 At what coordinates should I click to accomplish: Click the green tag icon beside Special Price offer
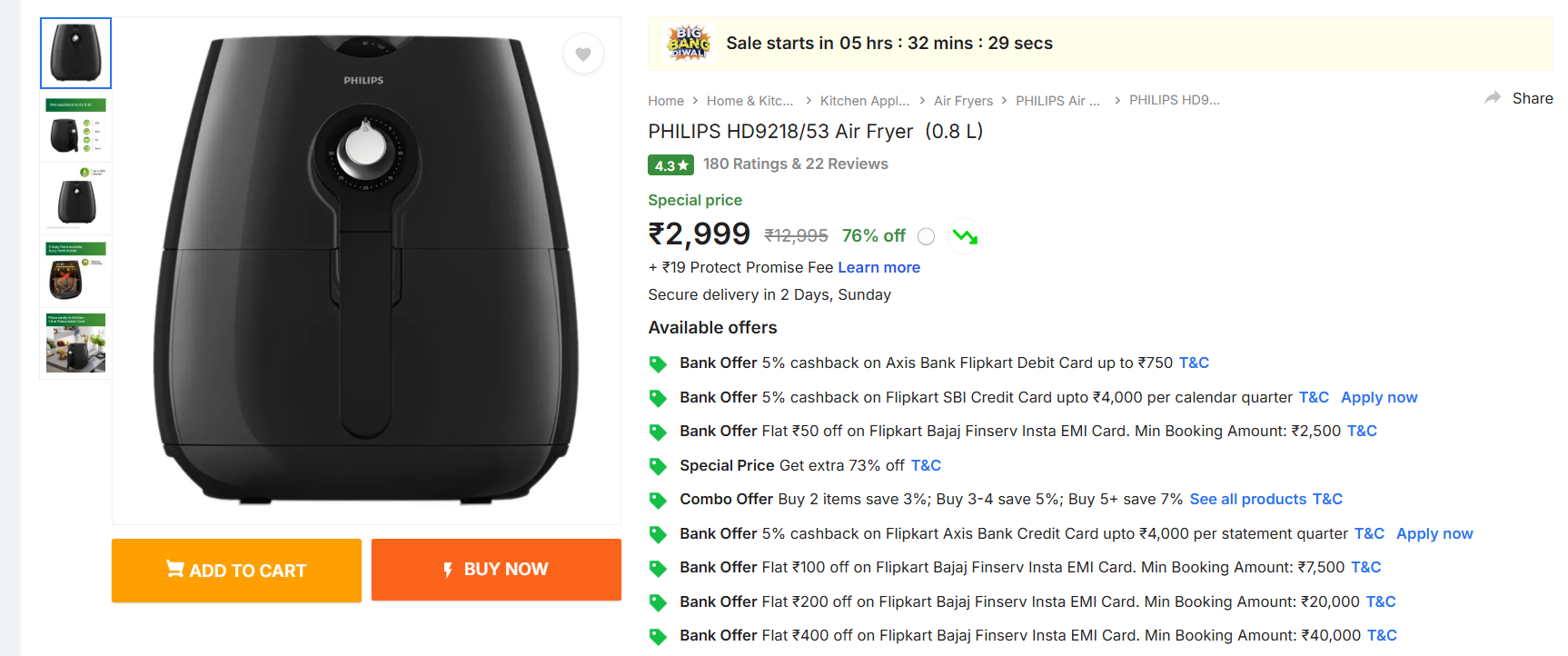click(658, 467)
